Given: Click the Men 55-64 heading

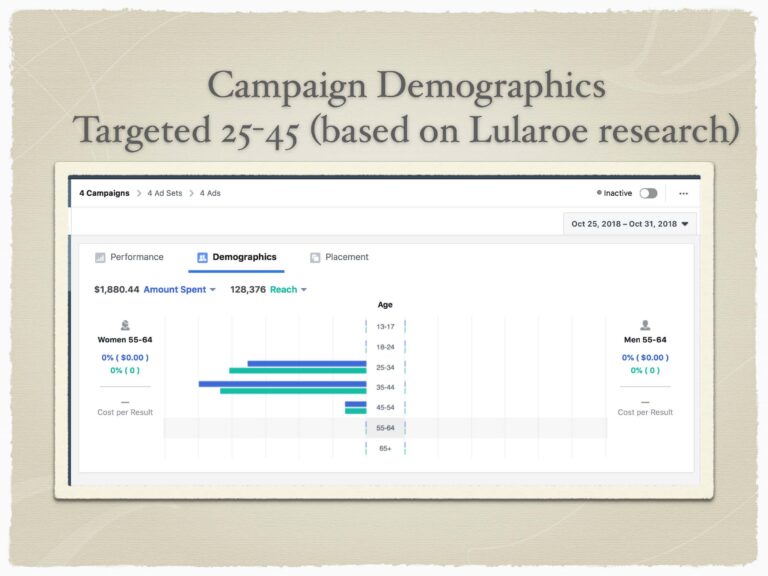Looking at the screenshot, I should click(x=645, y=340).
